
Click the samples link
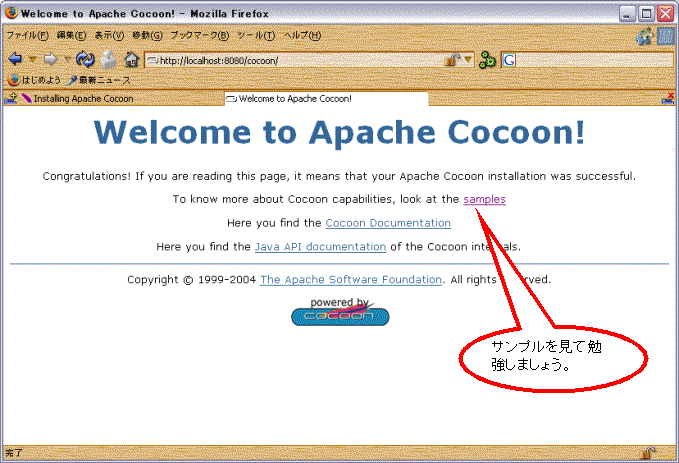click(484, 199)
